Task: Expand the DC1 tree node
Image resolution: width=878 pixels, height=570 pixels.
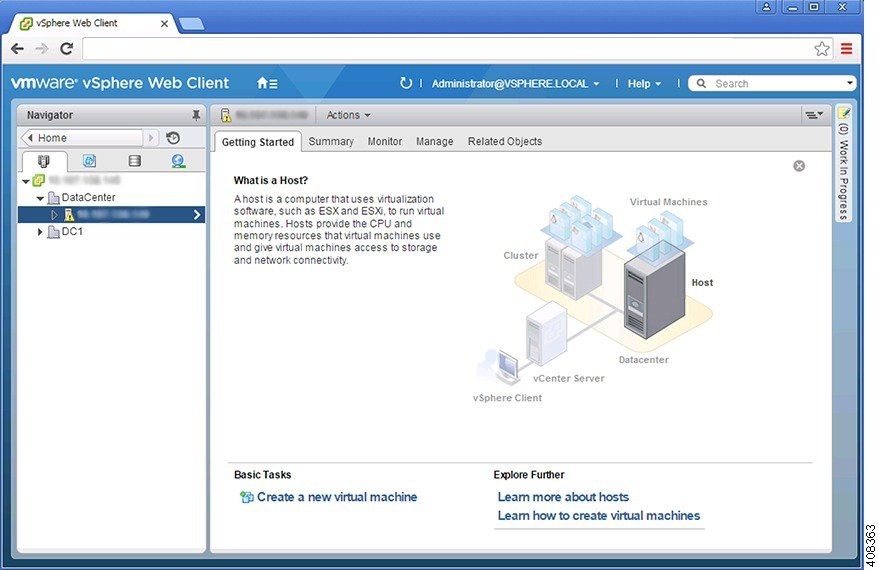Action: point(40,232)
